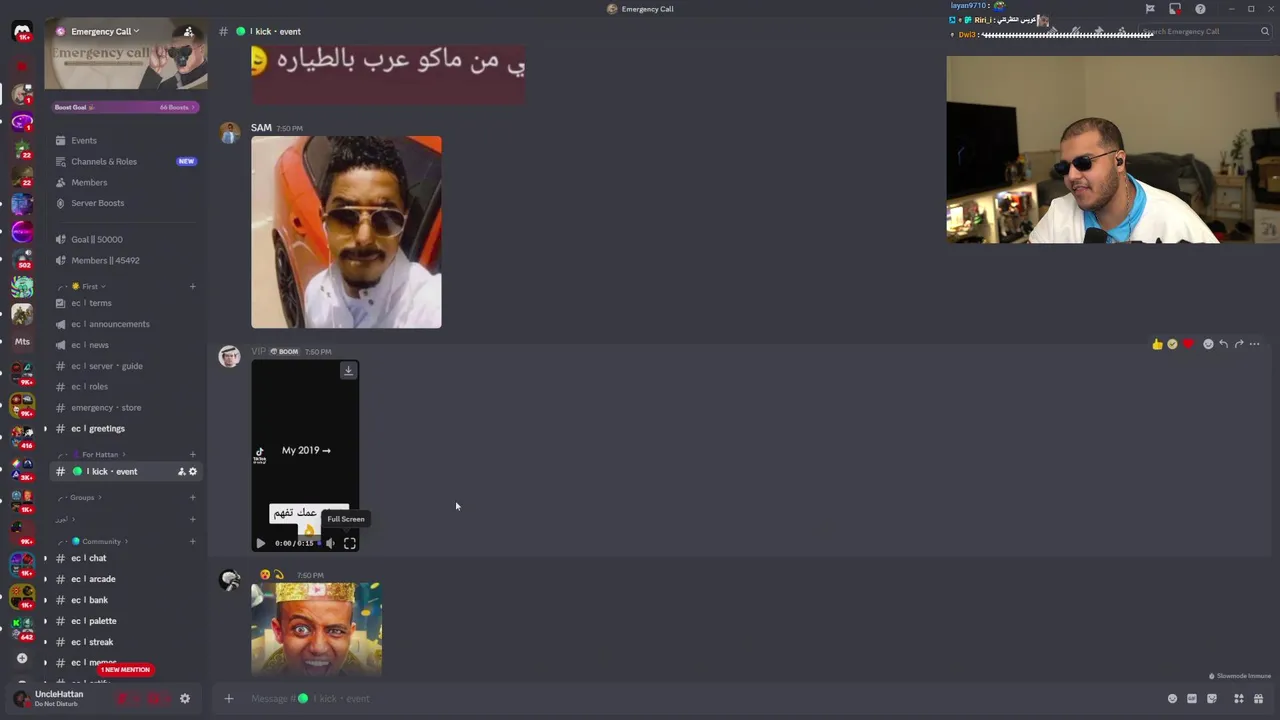Join Goal || 50000 voice channel
Image resolution: width=1280 pixels, height=720 pixels.
coord(126,239)
